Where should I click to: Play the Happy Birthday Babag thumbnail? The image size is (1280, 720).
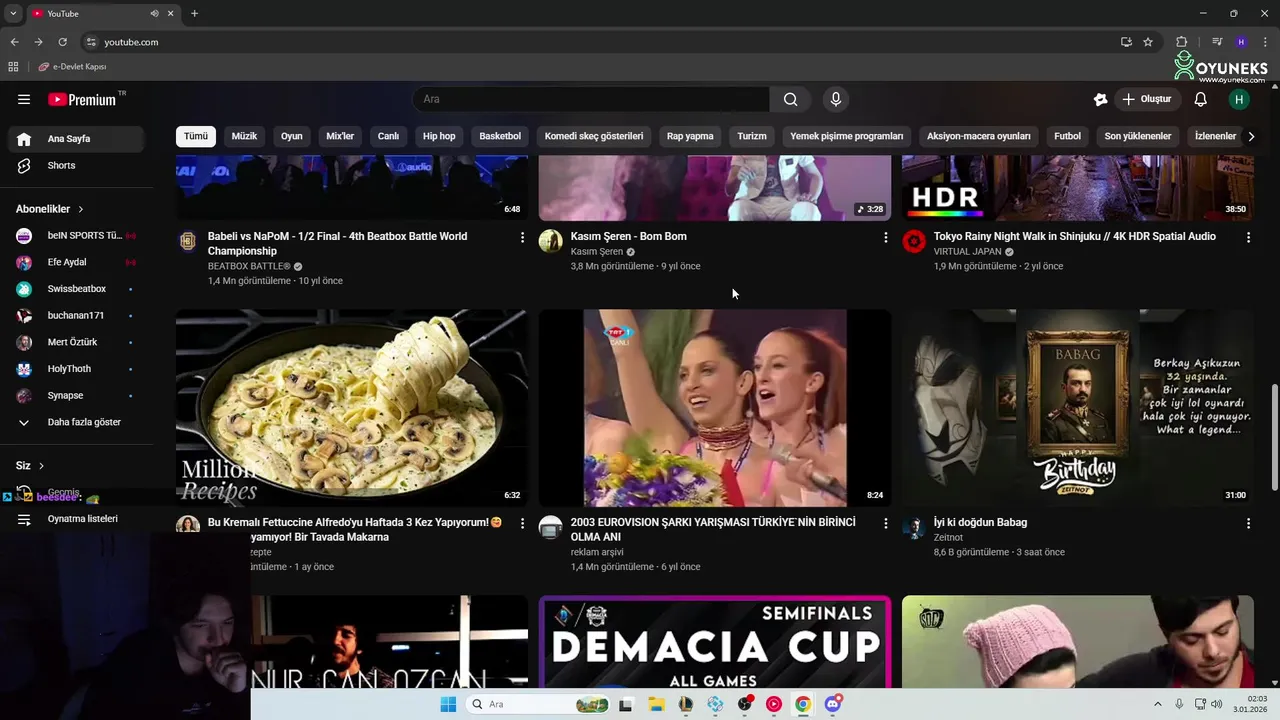tap(1078, 408)
